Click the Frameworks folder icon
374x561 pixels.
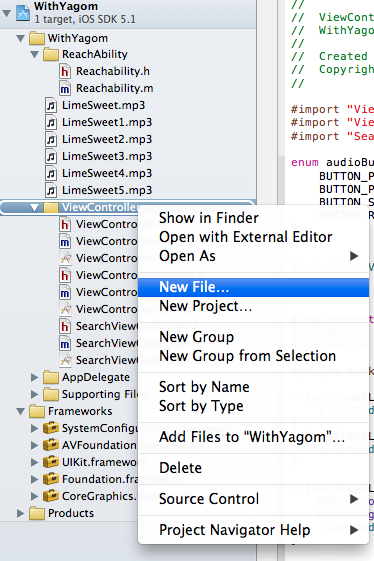37,411
